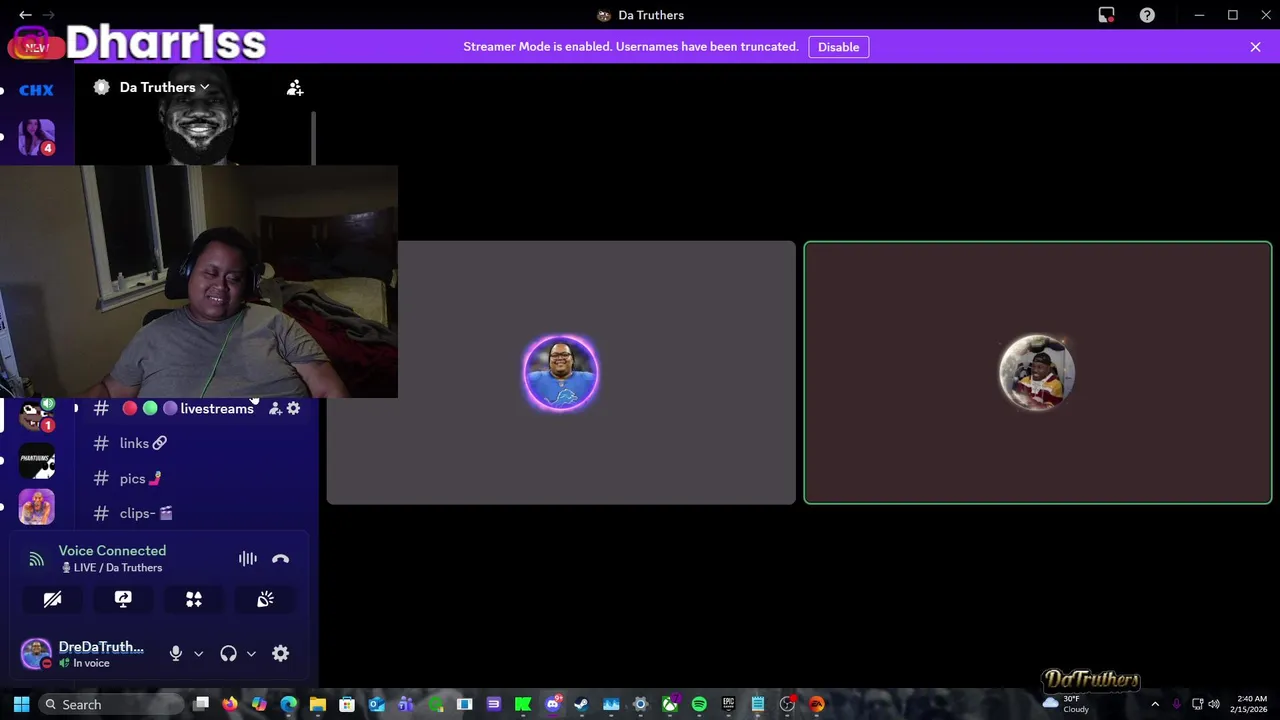This screenshot has width=1280, height=720.
Task: Invite people to Da Truthers server
Action: 295,88
